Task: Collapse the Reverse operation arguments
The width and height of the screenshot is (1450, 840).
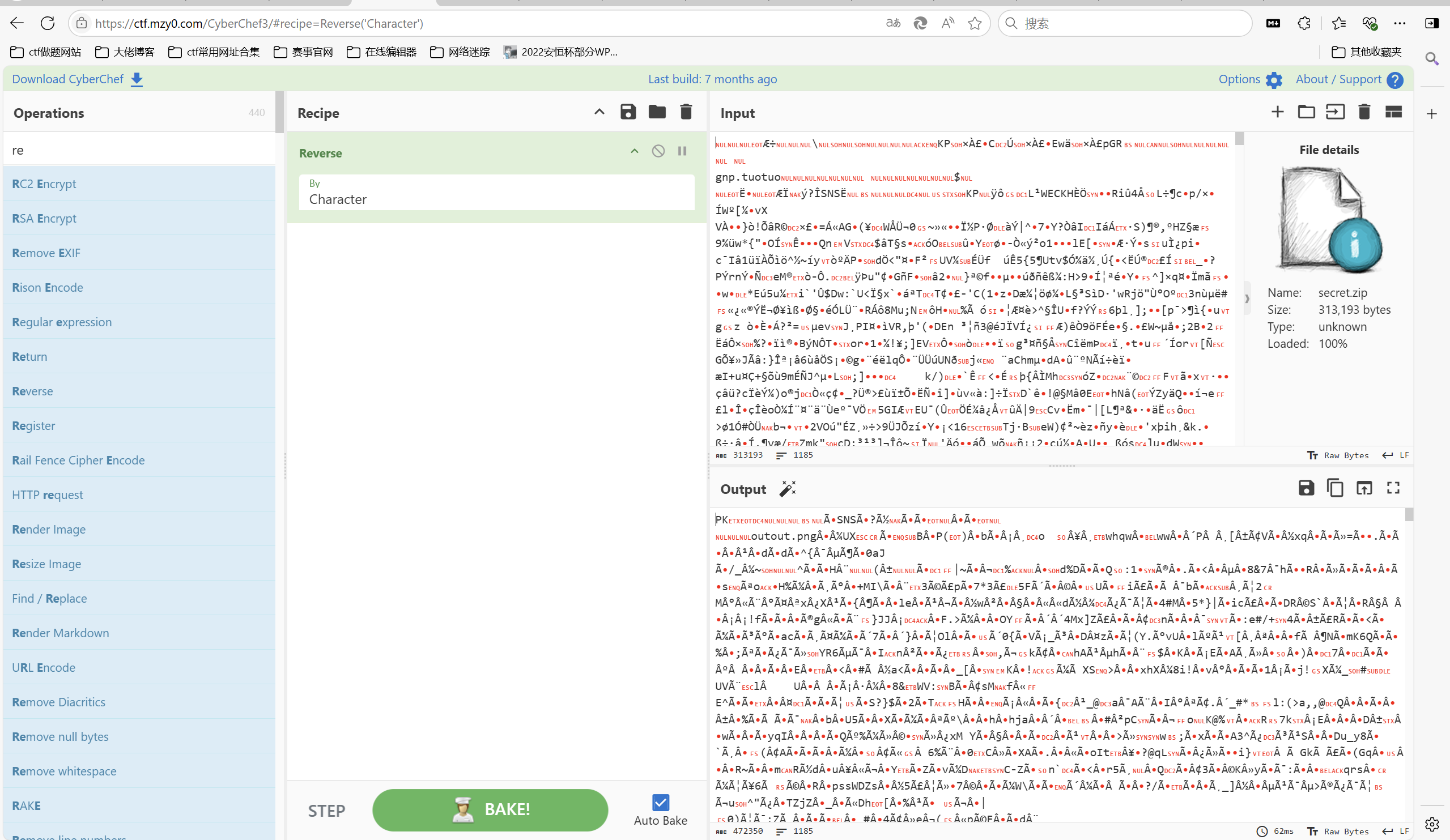Action: (635, 151)
